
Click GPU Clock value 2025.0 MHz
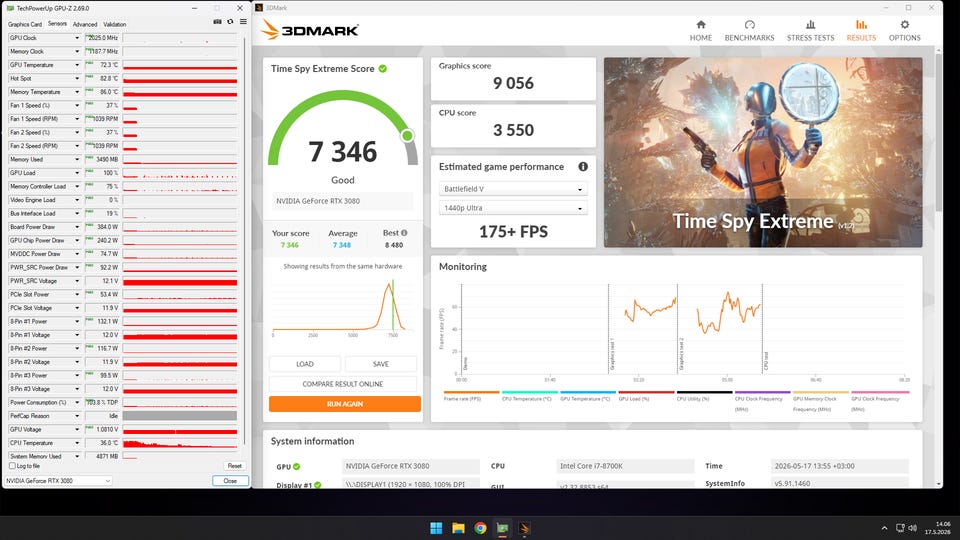(102, 38)
